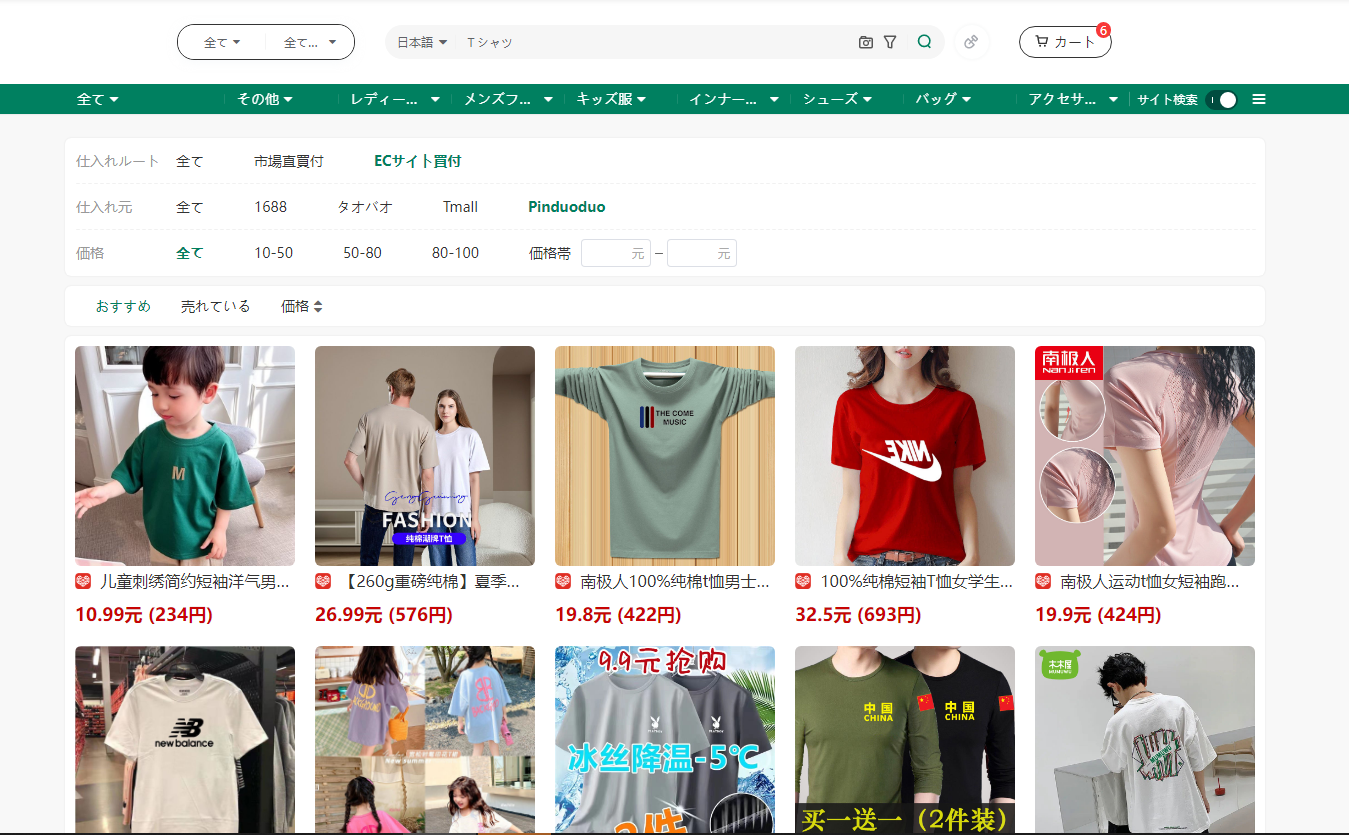Select 1688 source filter

click(270, 207)
